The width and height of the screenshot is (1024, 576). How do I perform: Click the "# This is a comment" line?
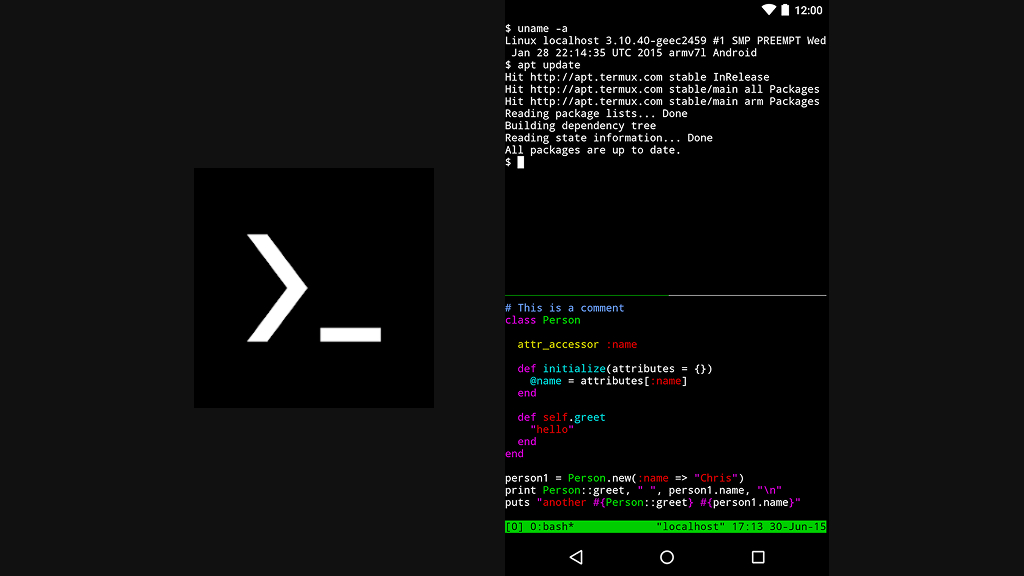tap(564, 308)
